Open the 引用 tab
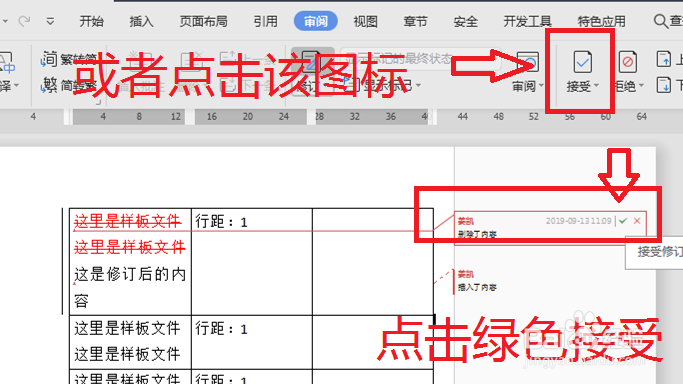The height and width of the screenshot is (384, 683). [265, 21]
